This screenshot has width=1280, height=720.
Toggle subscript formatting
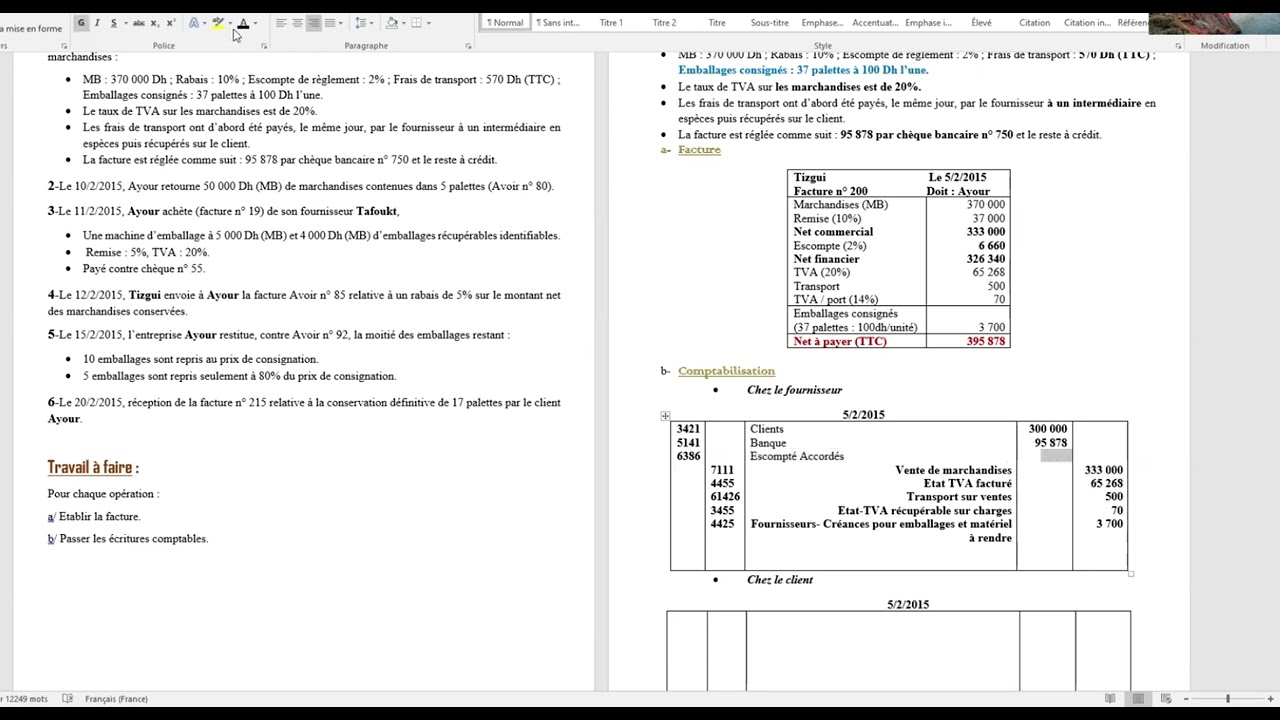coord(155,23)
